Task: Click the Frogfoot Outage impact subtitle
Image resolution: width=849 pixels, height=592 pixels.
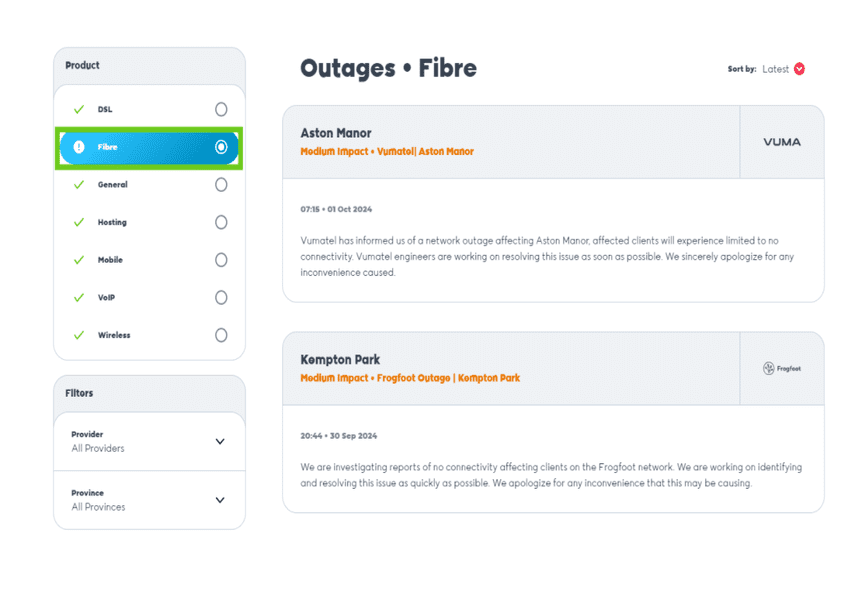Action: pyautogui.click(x=410, y=378)
